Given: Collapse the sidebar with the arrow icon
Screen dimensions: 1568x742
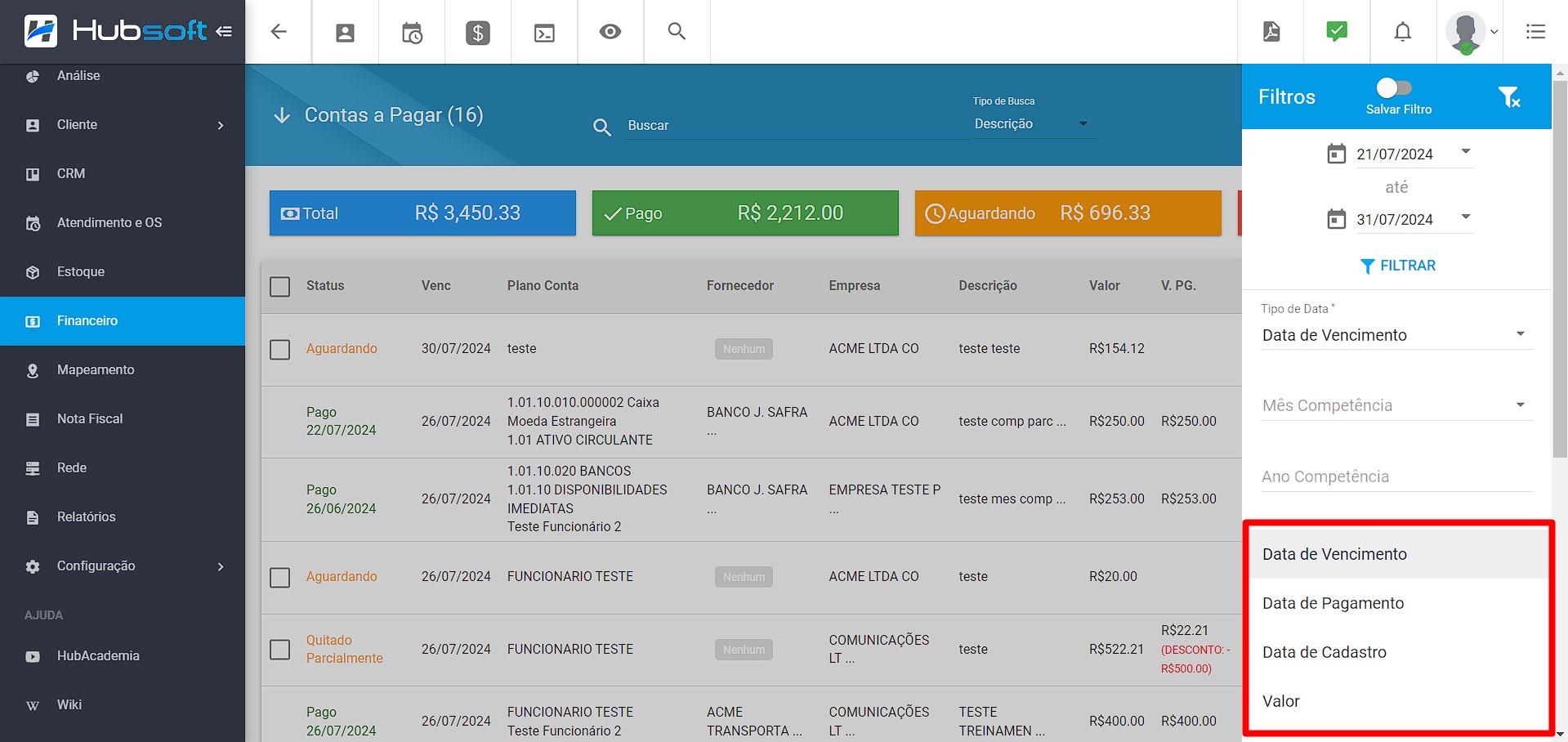Looking at the screenshot, I should tap(224, 31).
